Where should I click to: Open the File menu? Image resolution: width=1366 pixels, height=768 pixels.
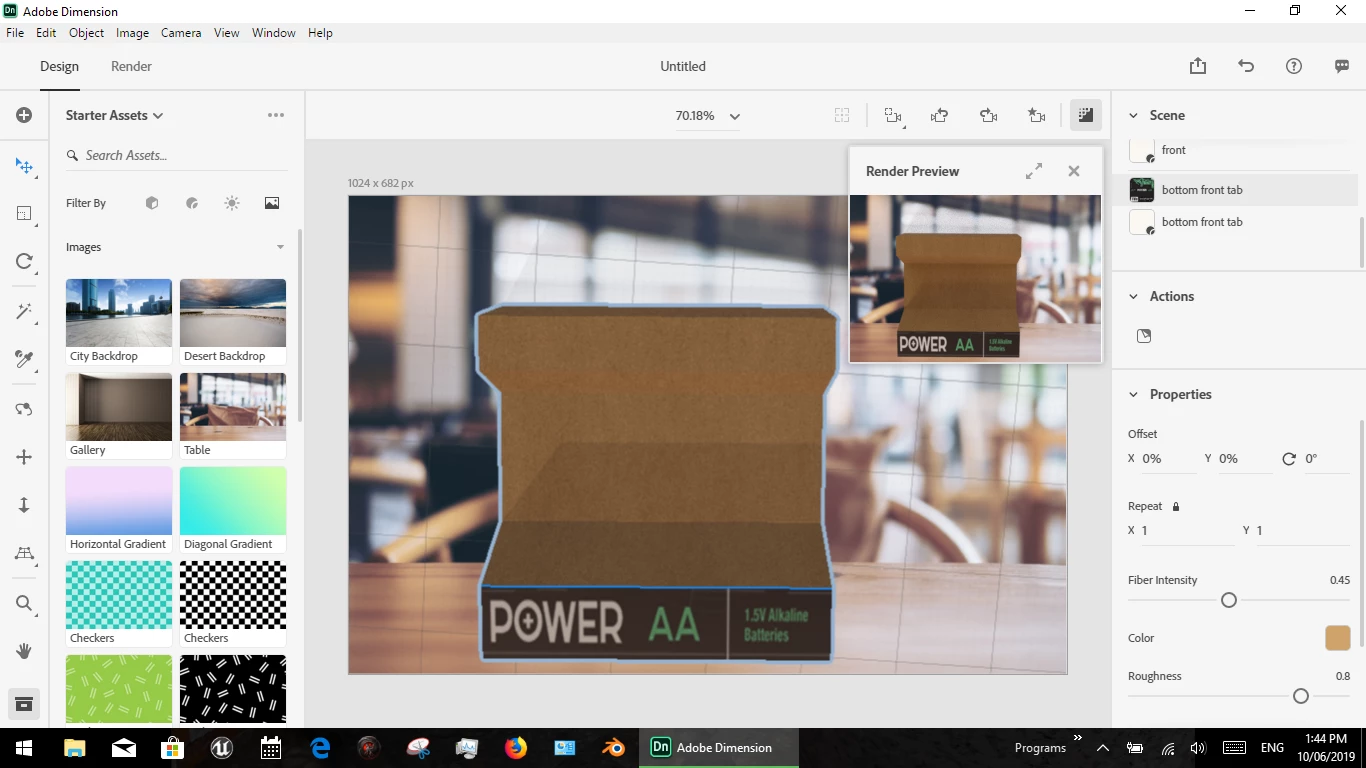point(15,33)
